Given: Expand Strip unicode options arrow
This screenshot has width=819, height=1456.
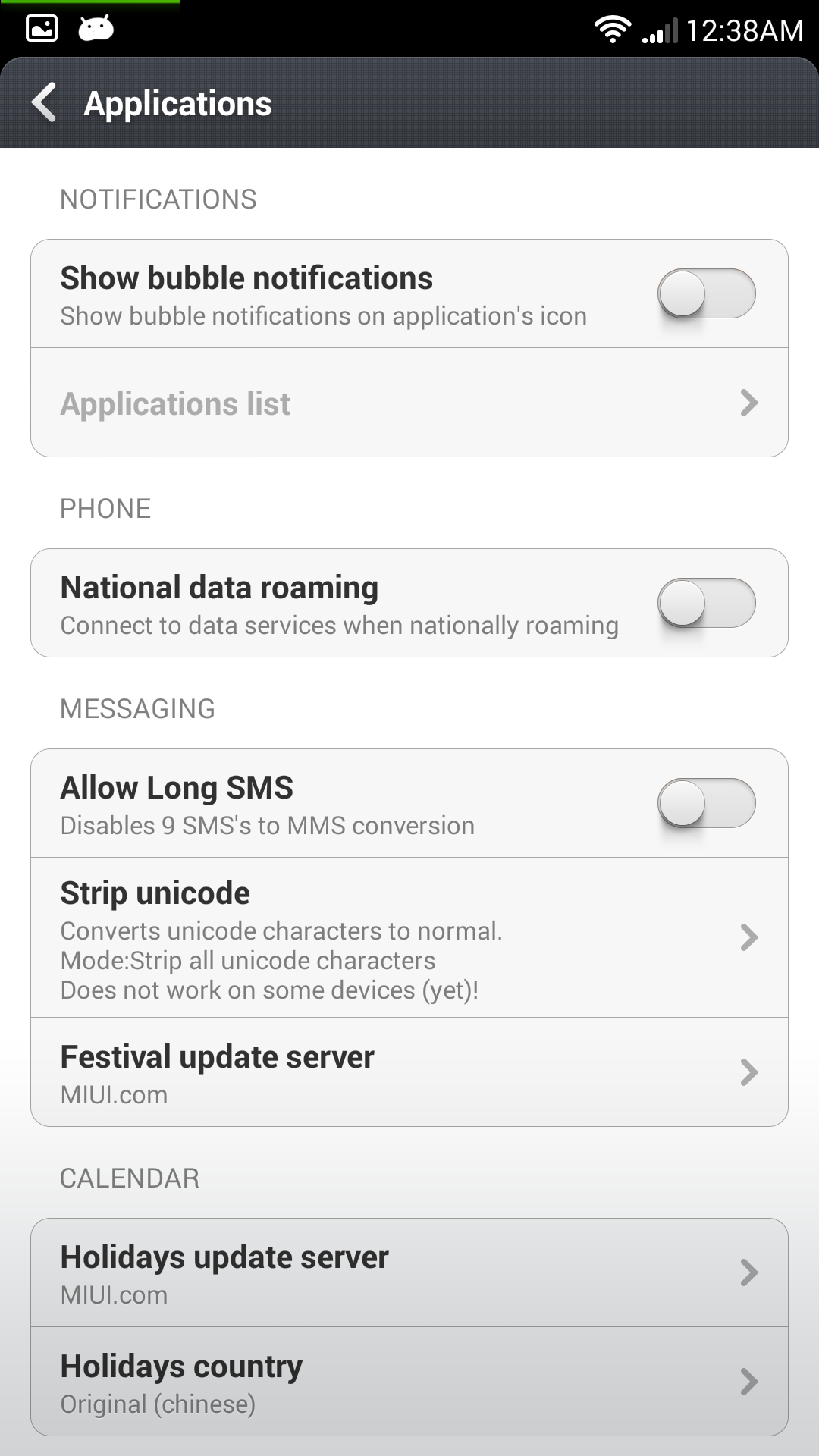Looking at the screenshot, I should coord(748,937).
